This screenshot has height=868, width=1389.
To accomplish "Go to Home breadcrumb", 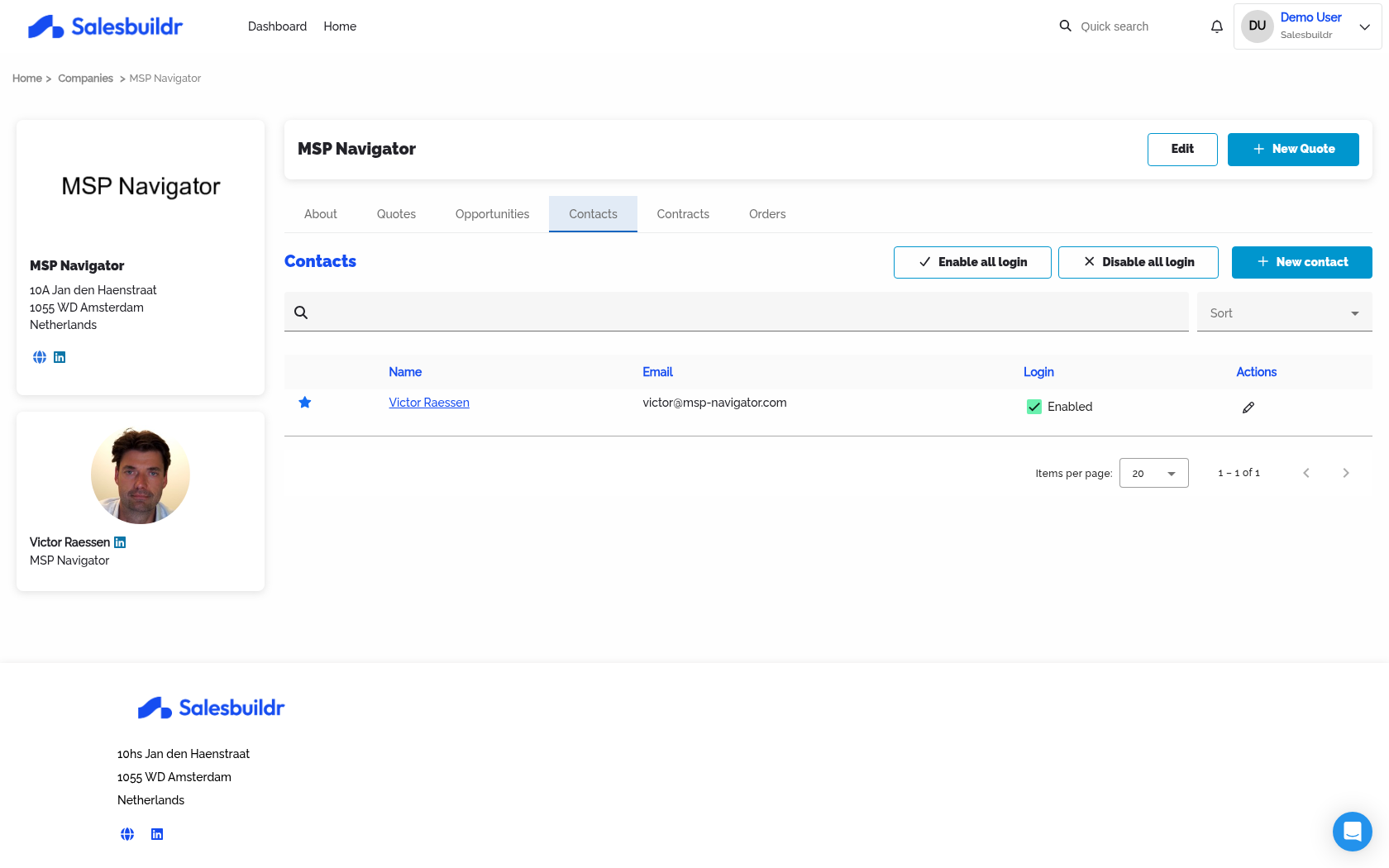I will pyautogui.click(x=27, y=79).
